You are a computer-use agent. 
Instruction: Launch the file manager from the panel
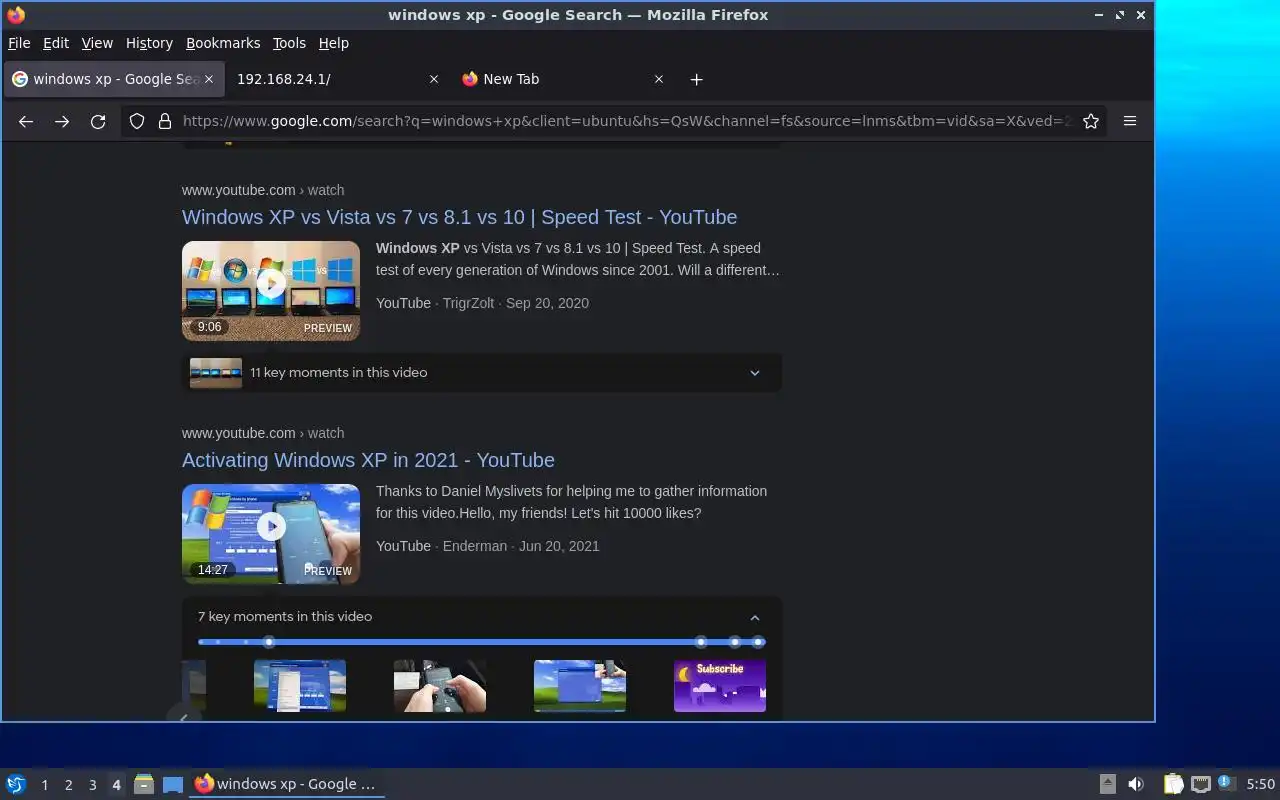point(143,784)
